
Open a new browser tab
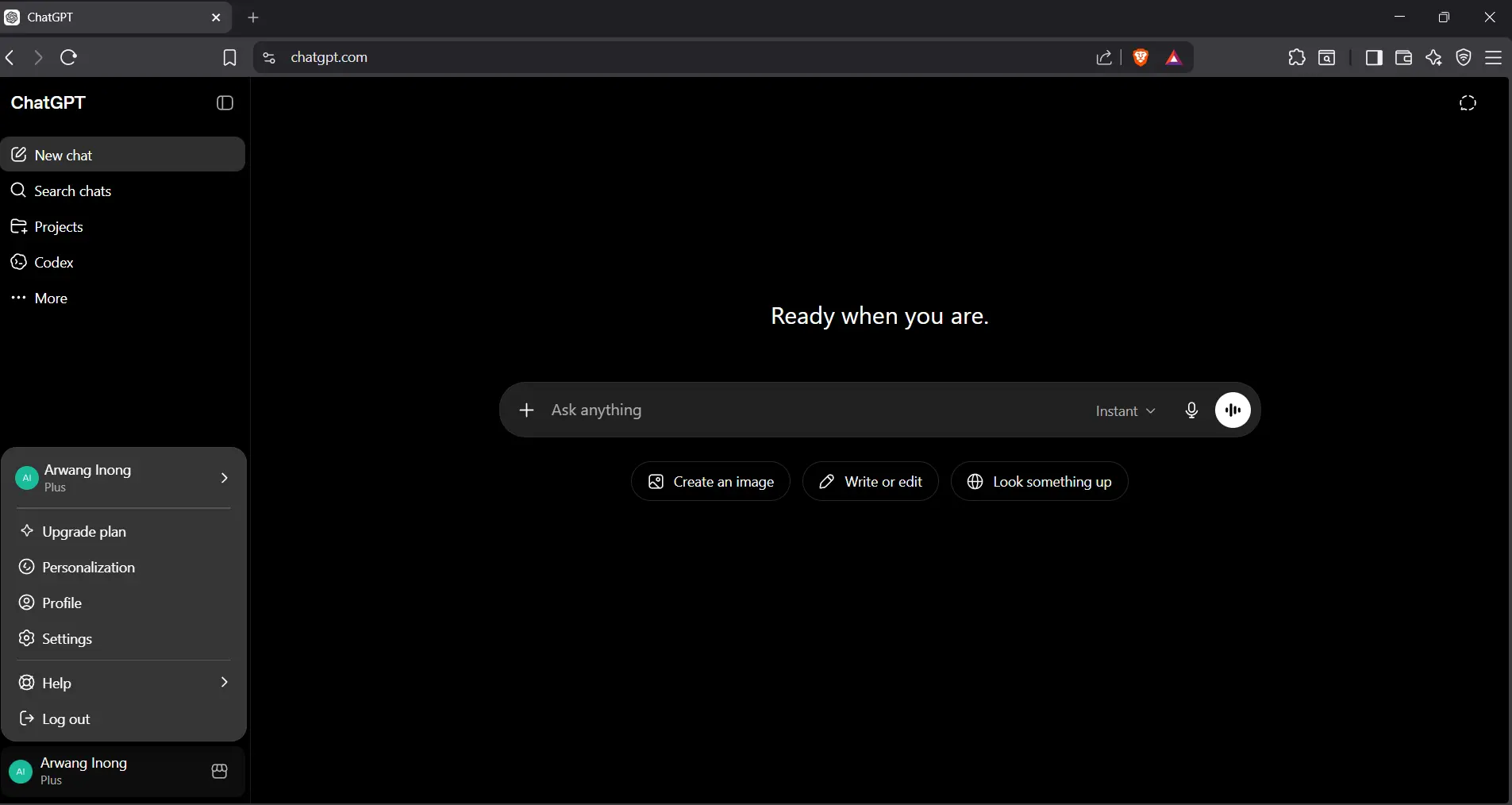click(253, 17)
